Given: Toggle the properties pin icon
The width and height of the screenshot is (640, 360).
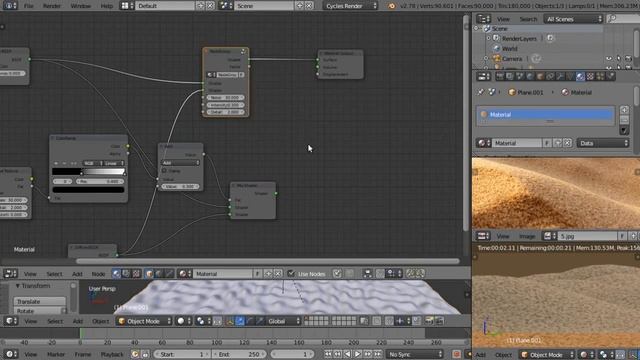Looking at the screenshot, I should pyautogui.click(x=481, y=92).
